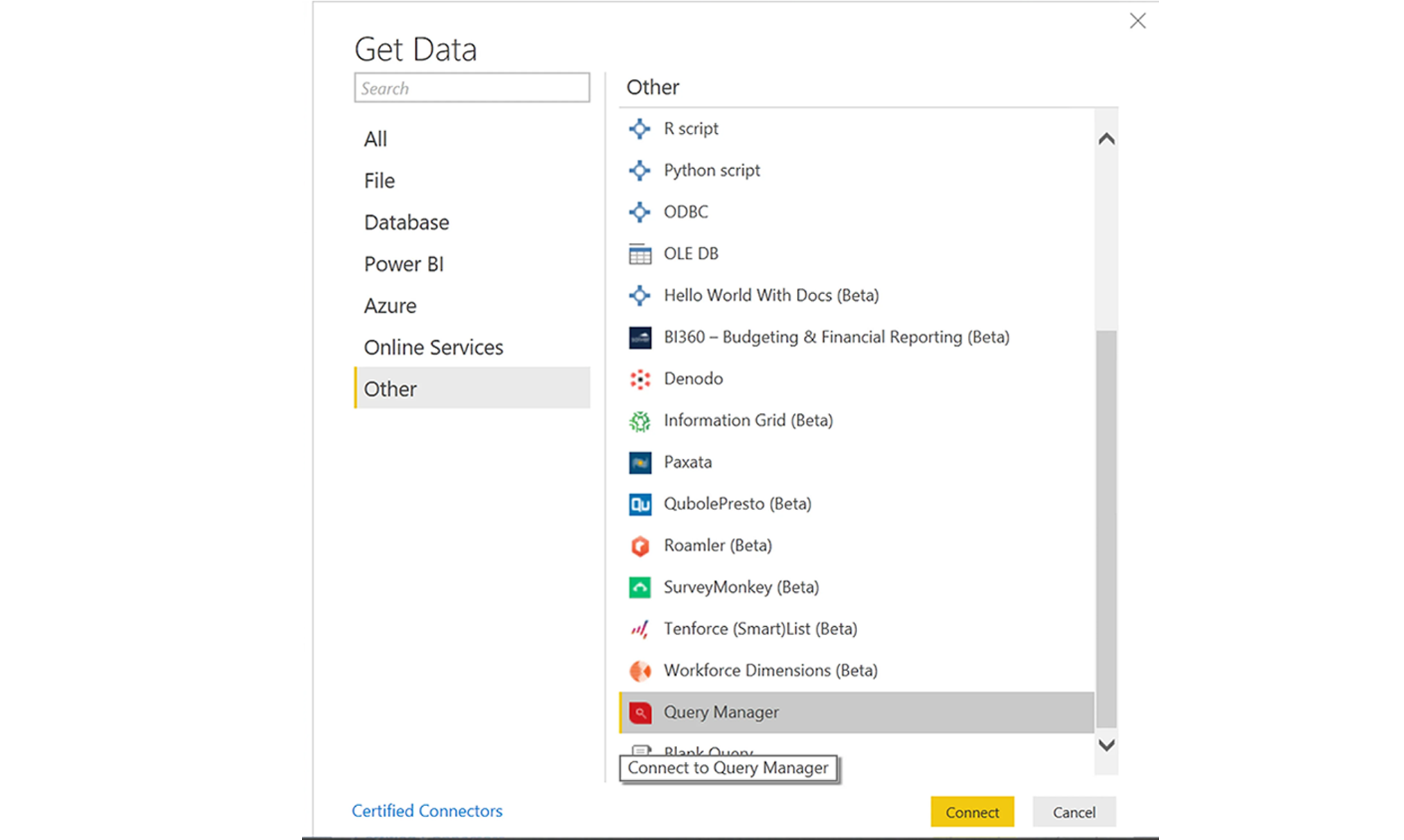
Task: Click the Denodo red dots icon
Action: pyautogui.click(x=640, y=379)
